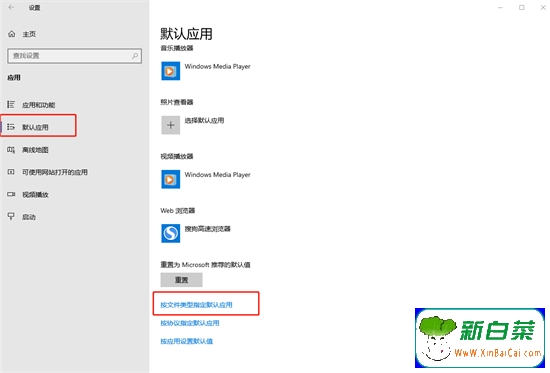550x373 pixels.
Task: Click the 启动 startup icon
Action: [x=11, y=217]
